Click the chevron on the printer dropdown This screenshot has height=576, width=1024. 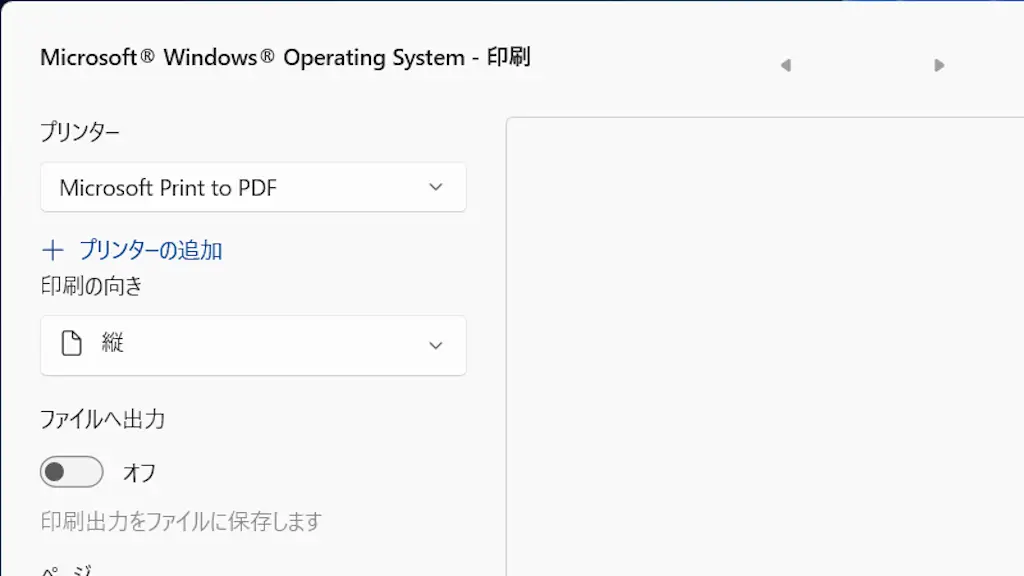(435, 187)
